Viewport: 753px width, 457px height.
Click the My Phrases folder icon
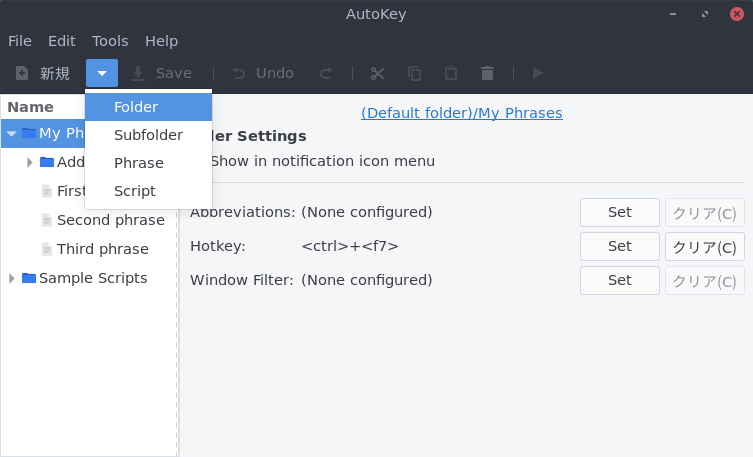[x=29, y=133]
